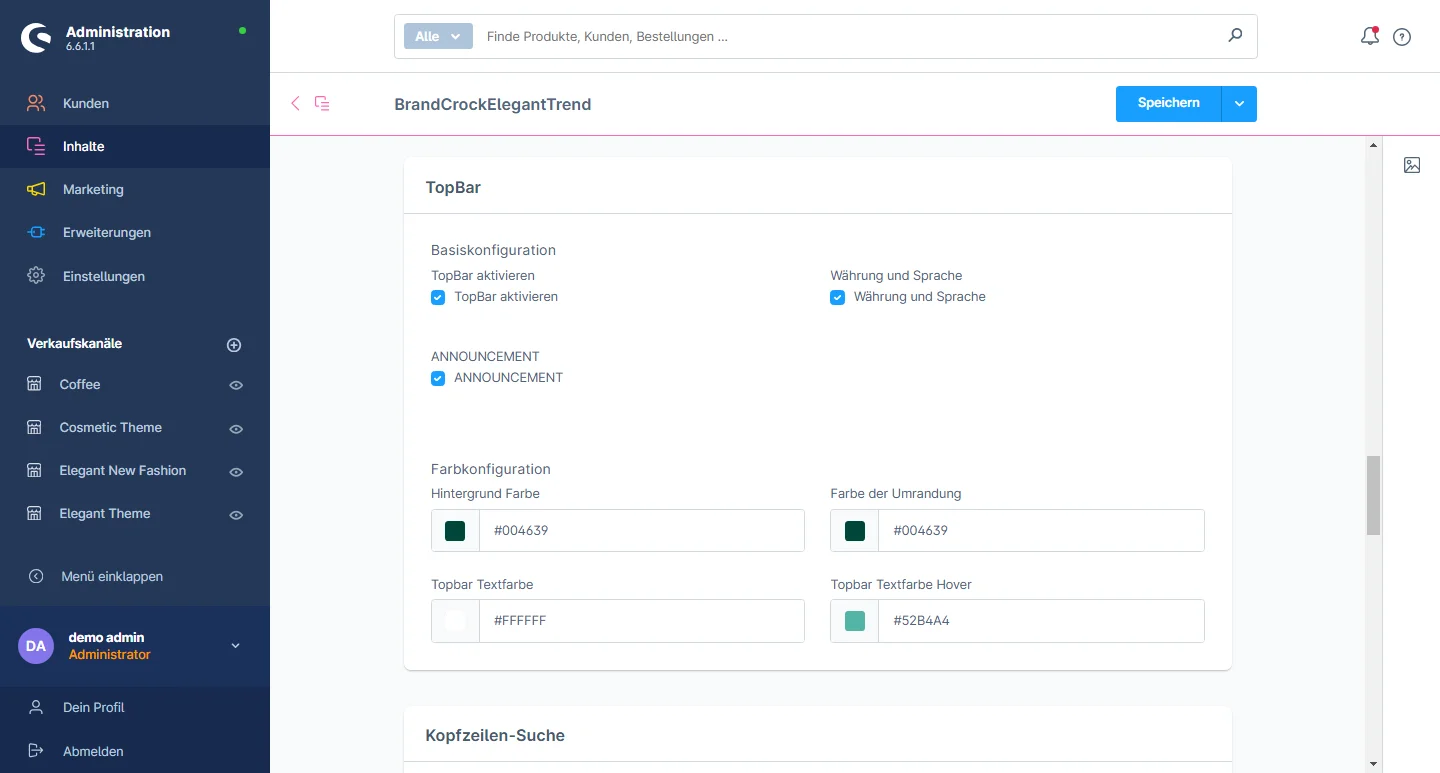Toggle the Währung und Sprache checkbox
Screen dimensions: 1440x773
pos(838,297)
